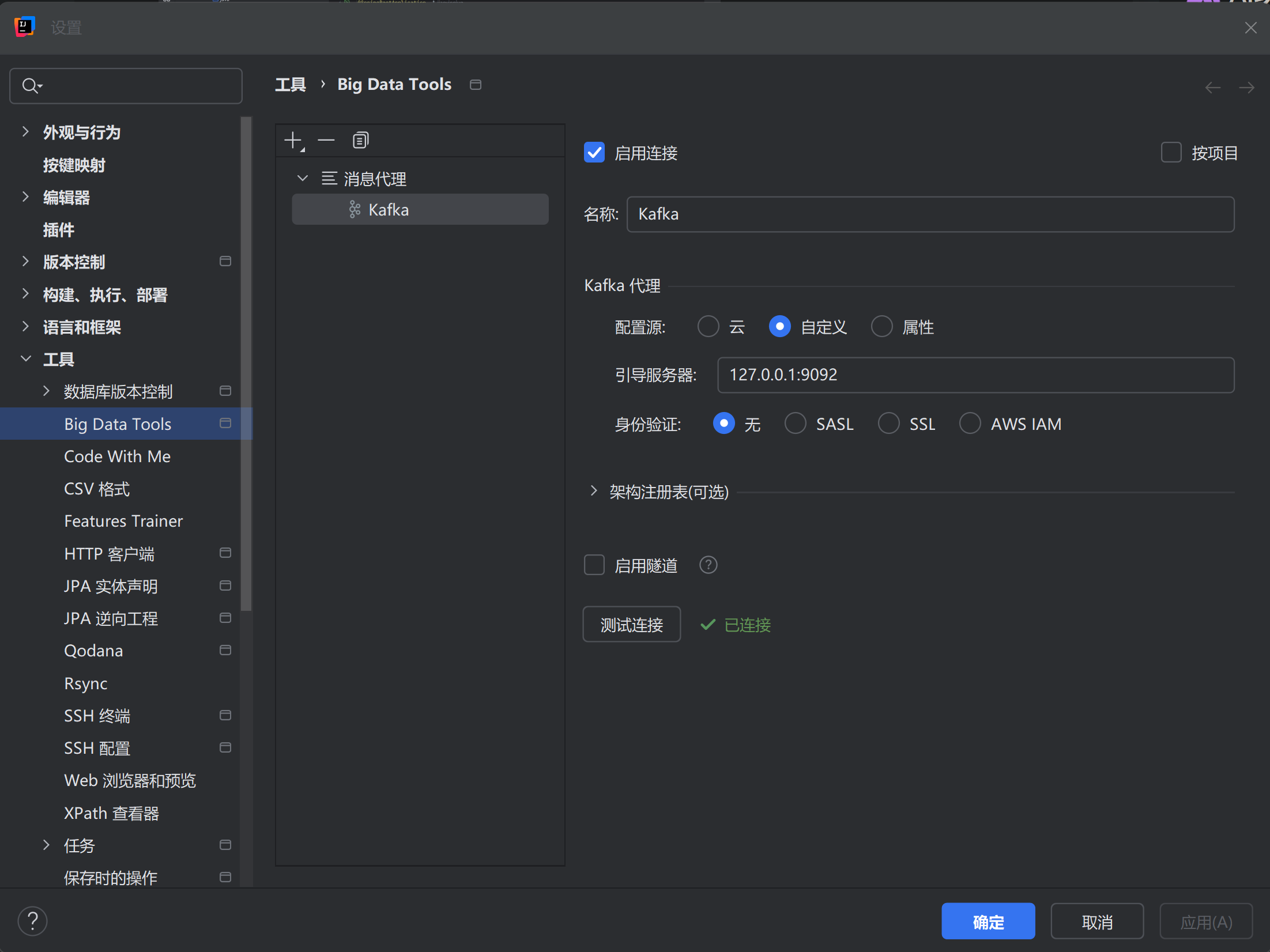Remove selected connection with minus icon
Screen dimensions: 1270x952
pos(326,140)
